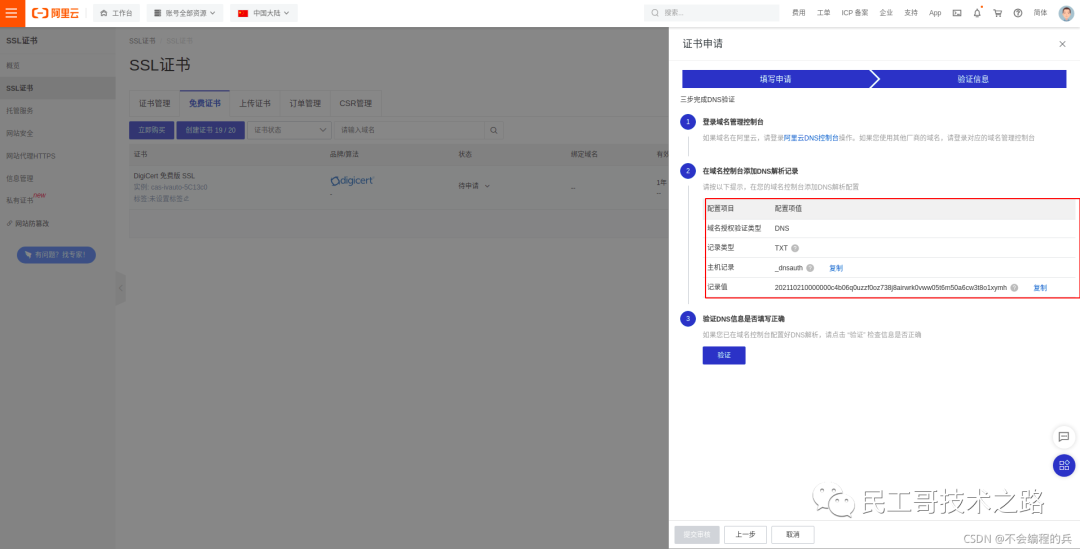1080x549 pixels.
Task: Click the help icon beside _dnsauth
Action: [810, 268]
